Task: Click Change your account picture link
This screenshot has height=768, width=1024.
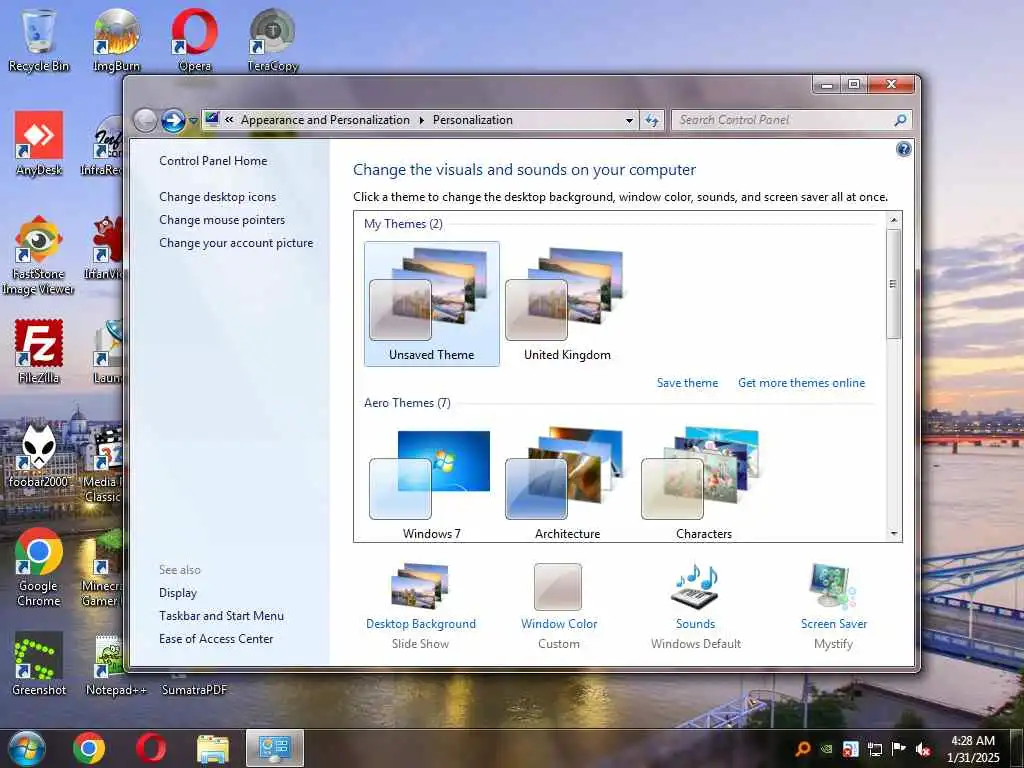Action: pos(236,243)
